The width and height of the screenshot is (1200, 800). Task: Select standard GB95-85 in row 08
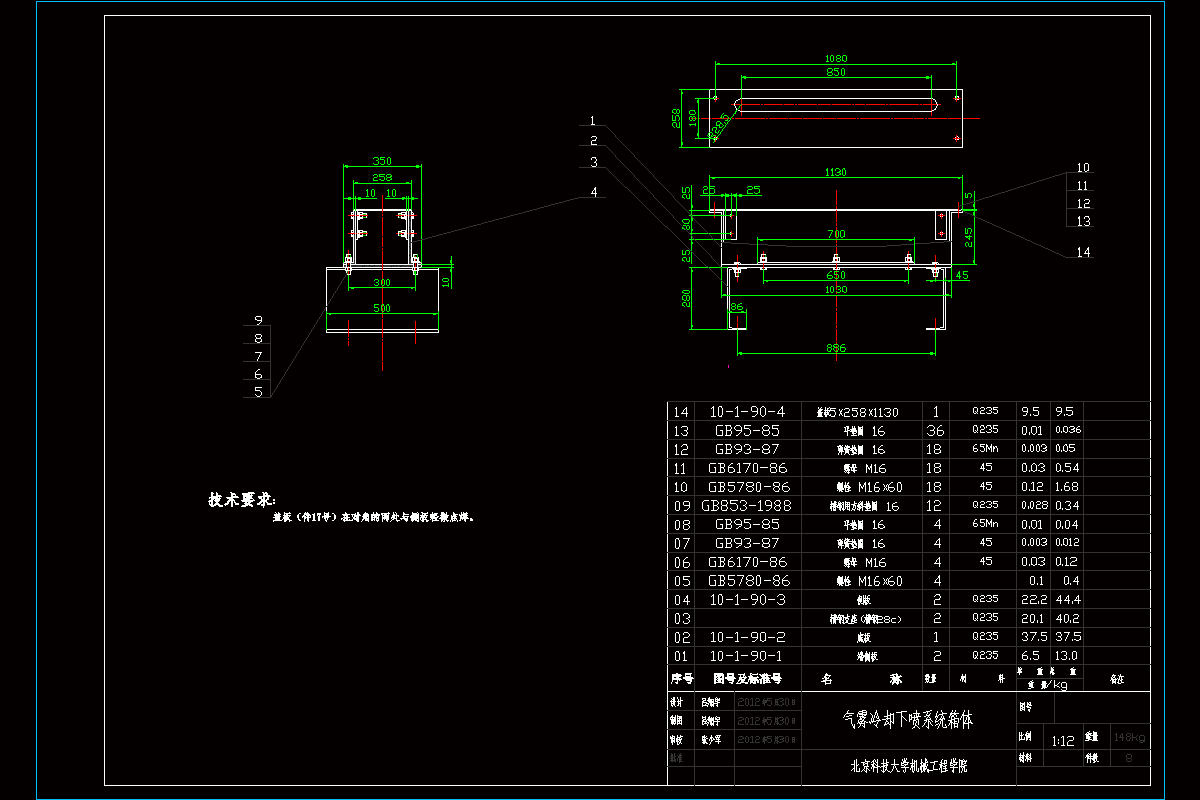click(x=749, y=524)
